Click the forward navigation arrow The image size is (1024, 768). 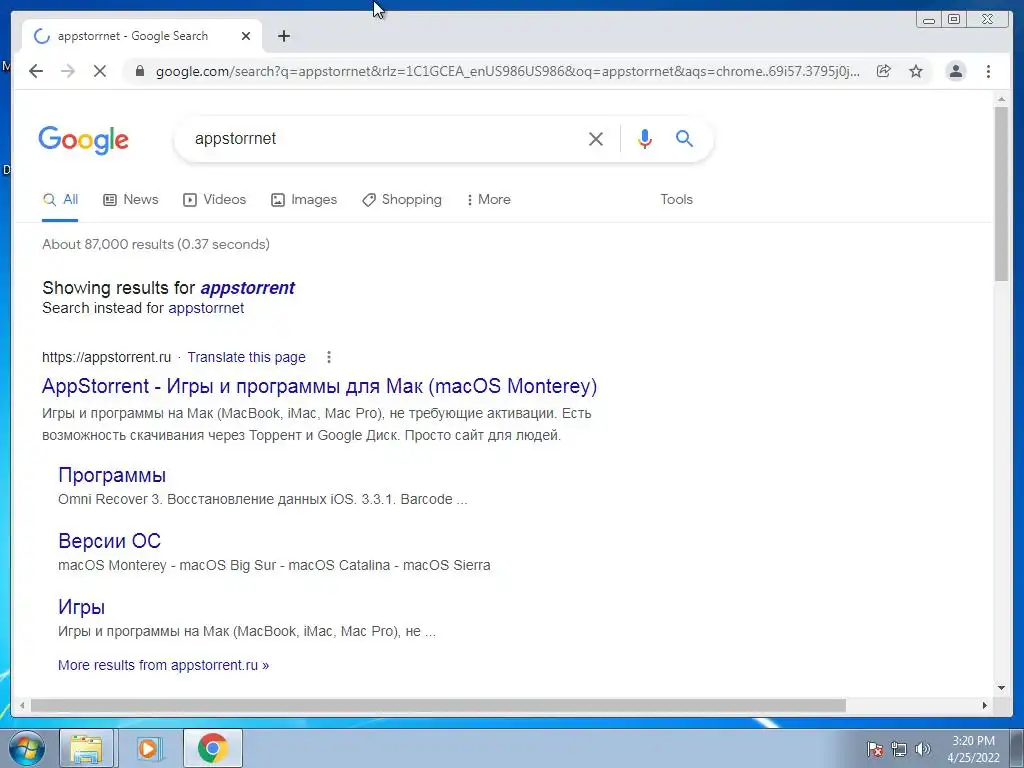tap(68, 71)
